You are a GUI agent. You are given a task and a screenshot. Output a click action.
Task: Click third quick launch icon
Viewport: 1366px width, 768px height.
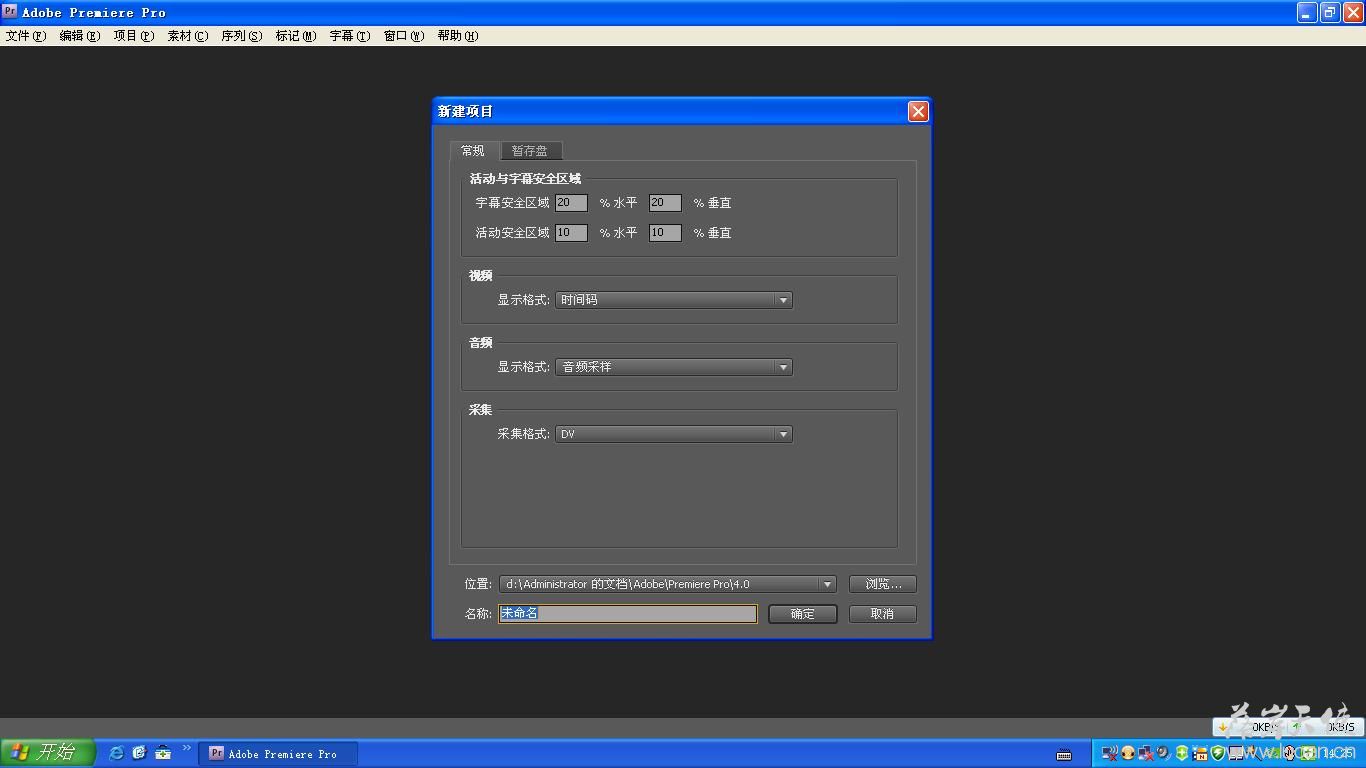tap(162, 753)
